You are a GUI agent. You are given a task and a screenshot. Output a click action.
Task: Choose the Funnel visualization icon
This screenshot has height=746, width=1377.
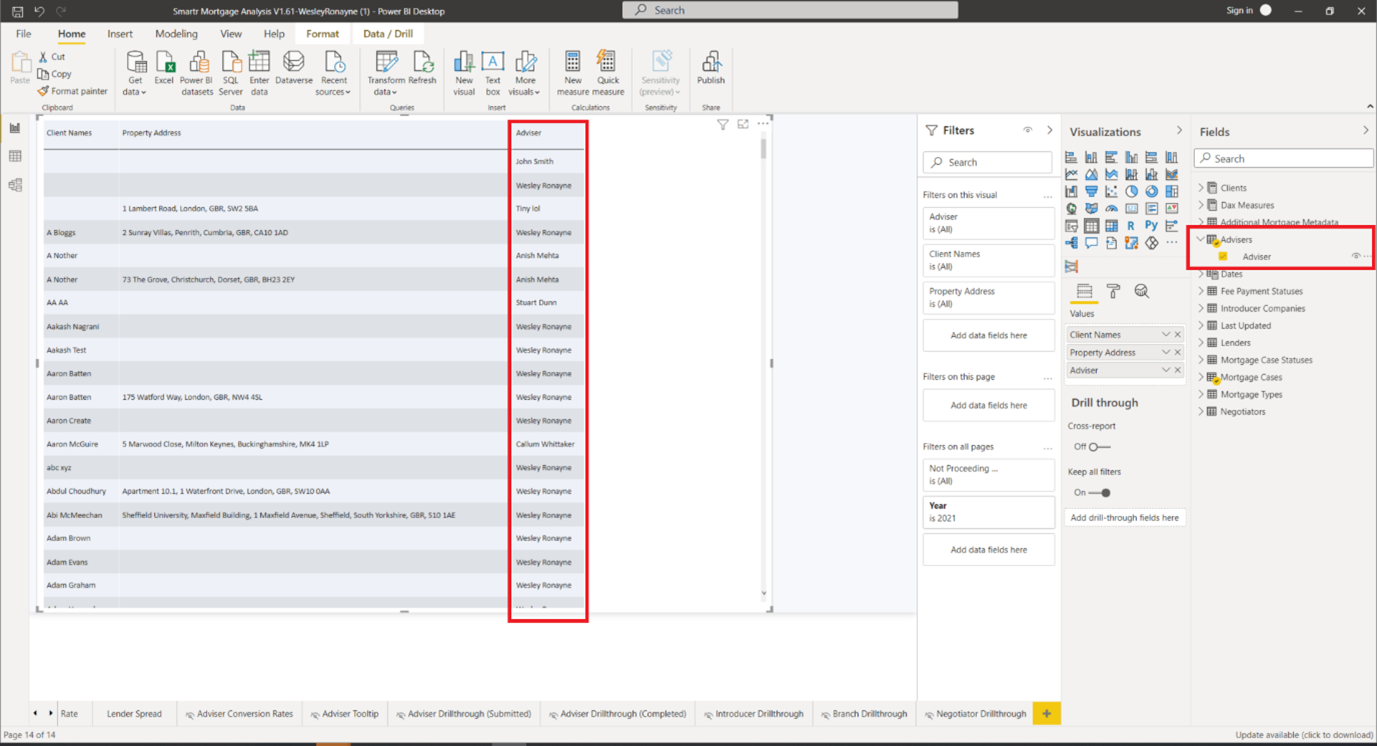tap(1091, 191)
